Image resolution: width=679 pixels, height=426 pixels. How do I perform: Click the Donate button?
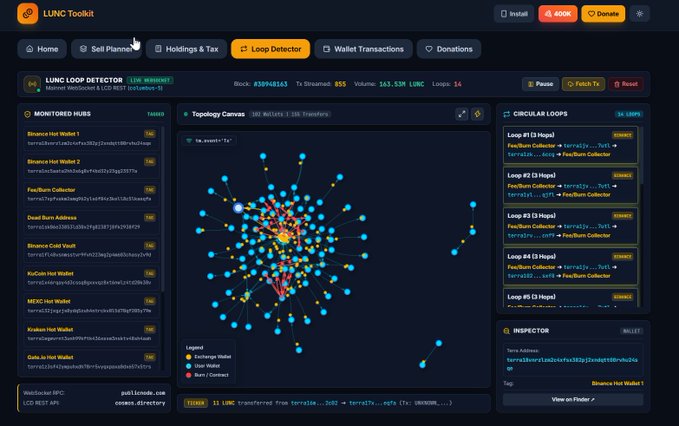click(x=603, y=14)
